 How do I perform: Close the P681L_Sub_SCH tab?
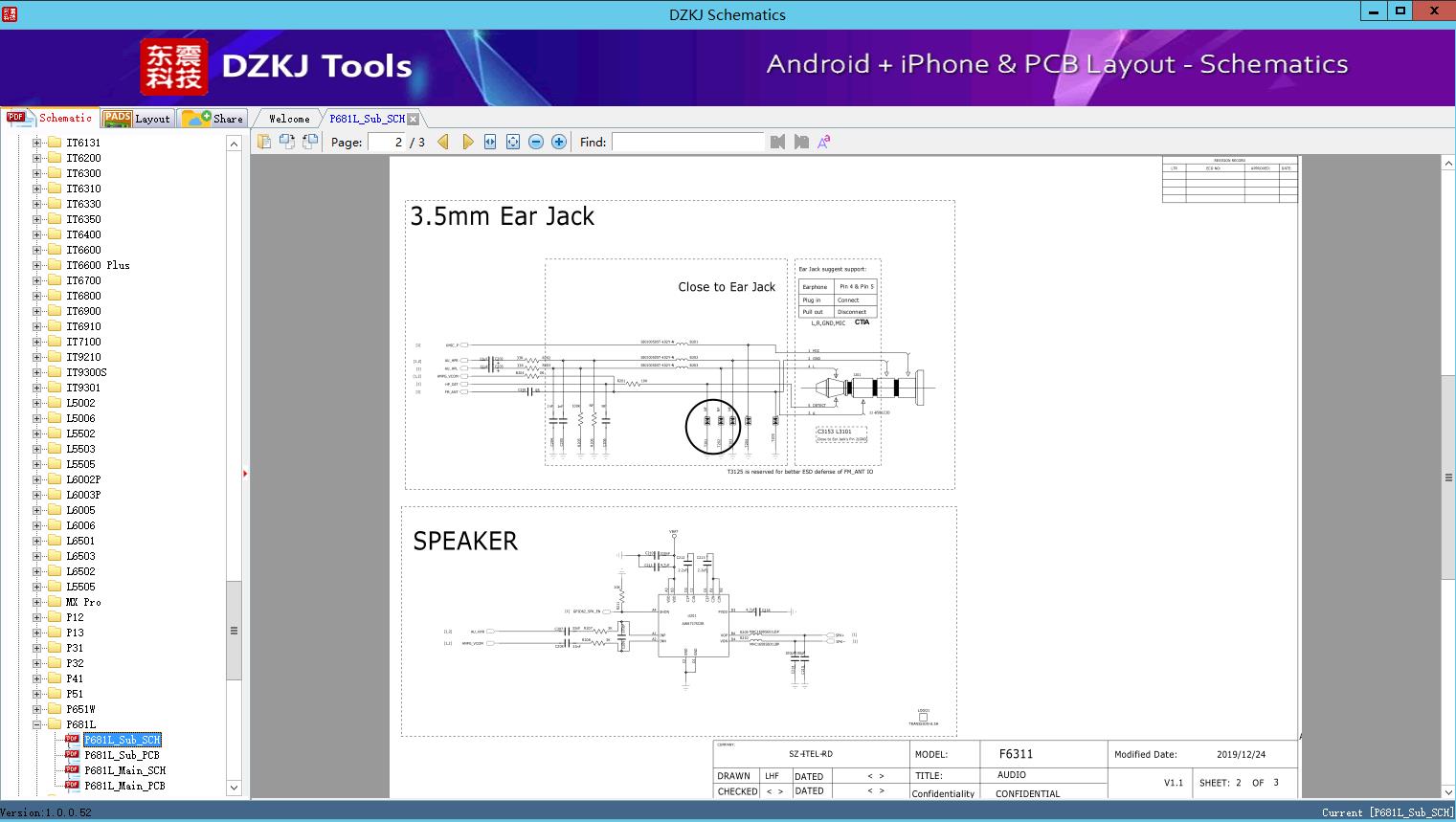[x=413, y=119]
